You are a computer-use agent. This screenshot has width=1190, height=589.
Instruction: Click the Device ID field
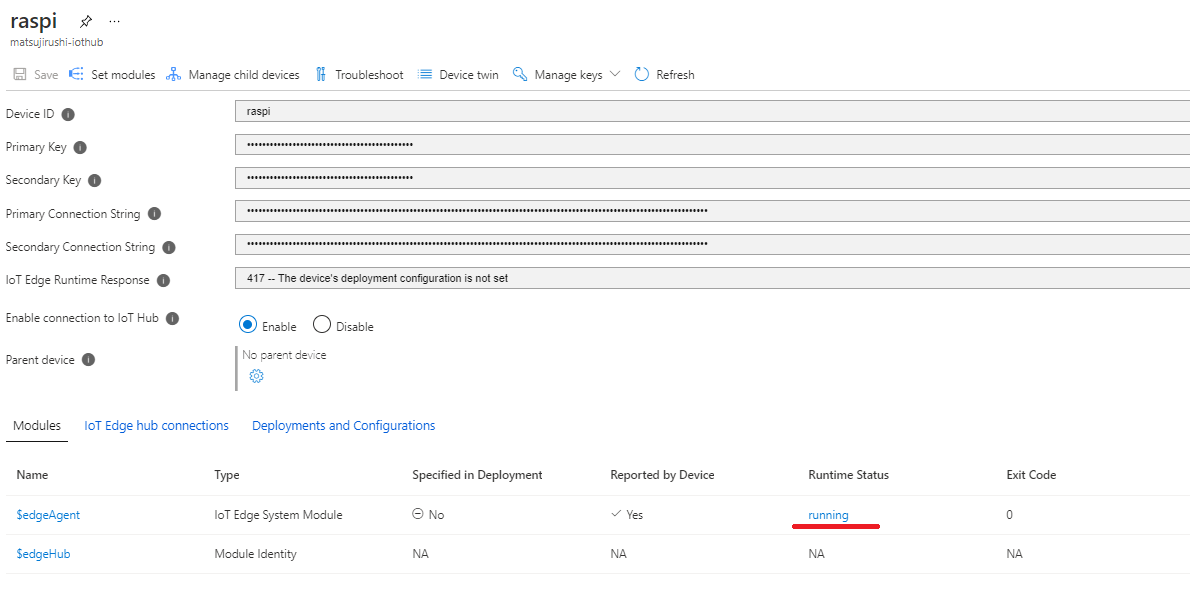[713, 112]
